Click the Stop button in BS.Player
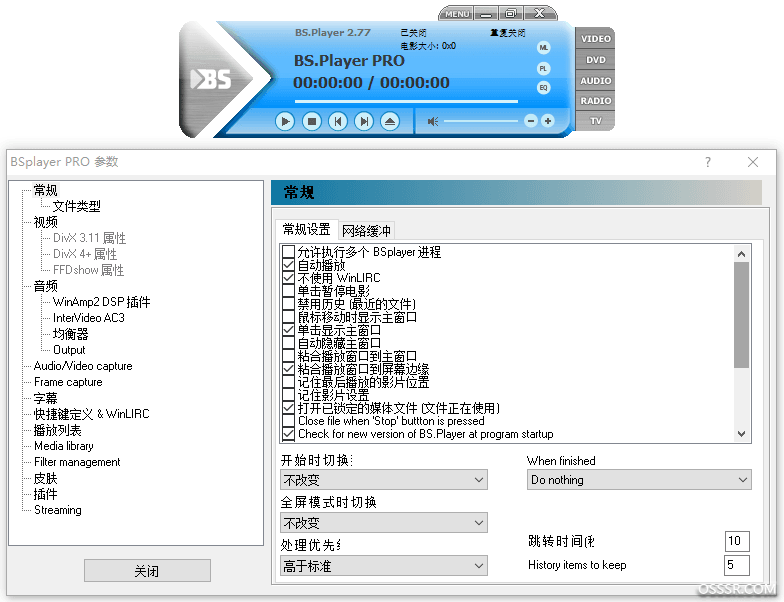 pyautogui.click(x=312, y=121)
